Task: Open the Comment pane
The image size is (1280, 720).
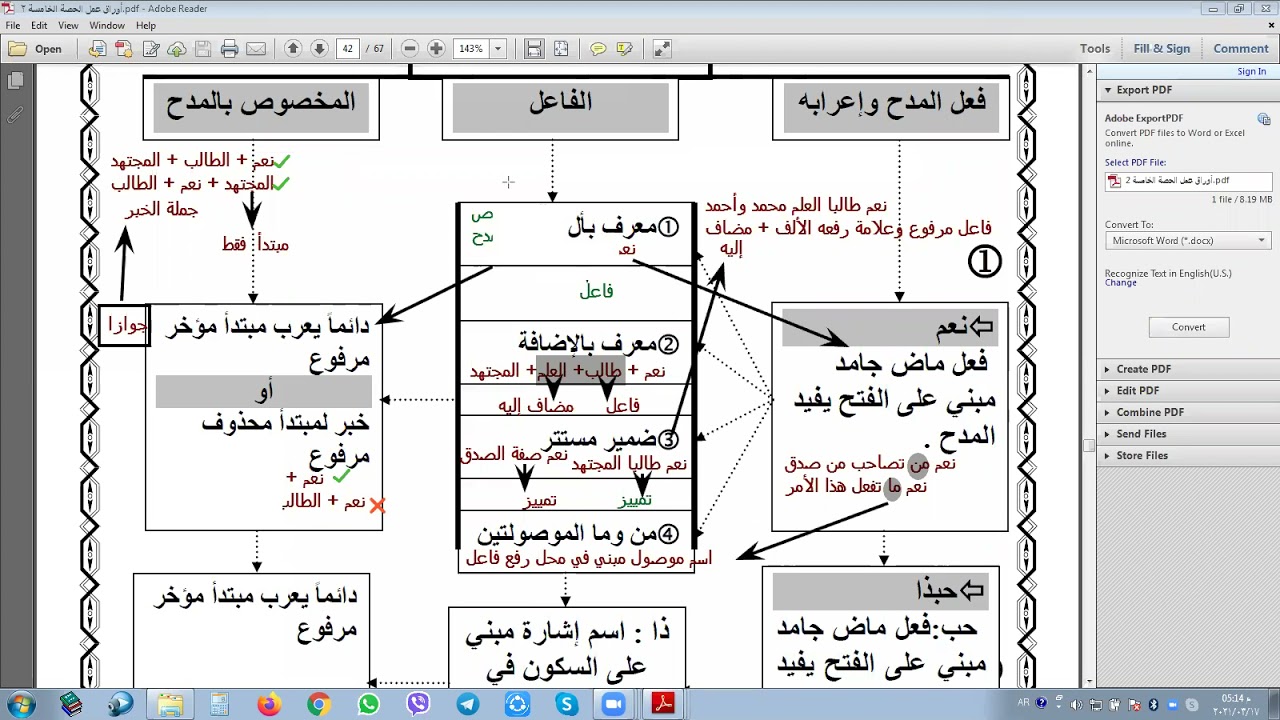Action: (1241, 48)
